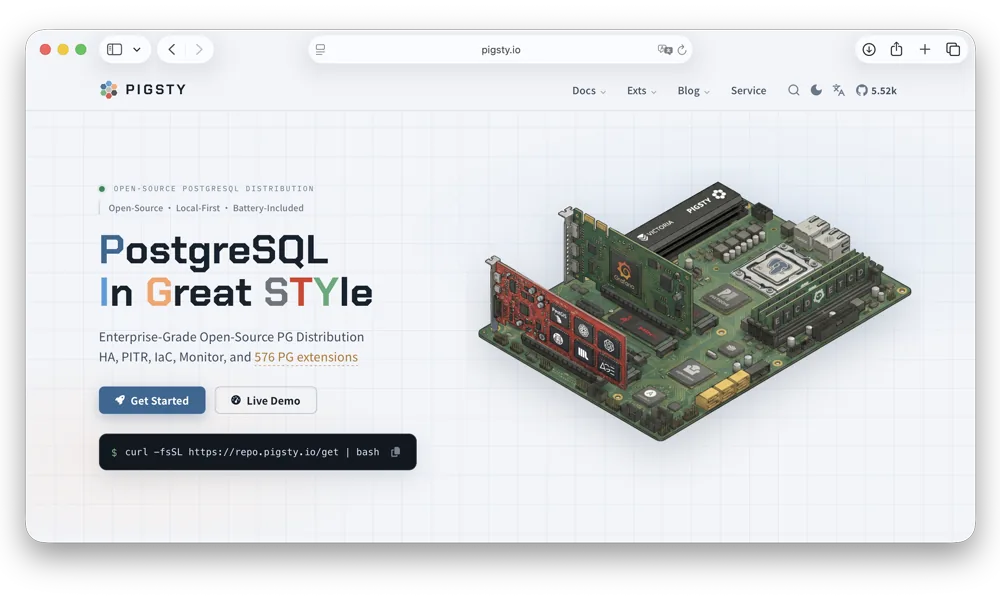Screen dimensions: 1000x600
Task: Click the 'Battery-Included' tagline text
Action: pos(268,208)
